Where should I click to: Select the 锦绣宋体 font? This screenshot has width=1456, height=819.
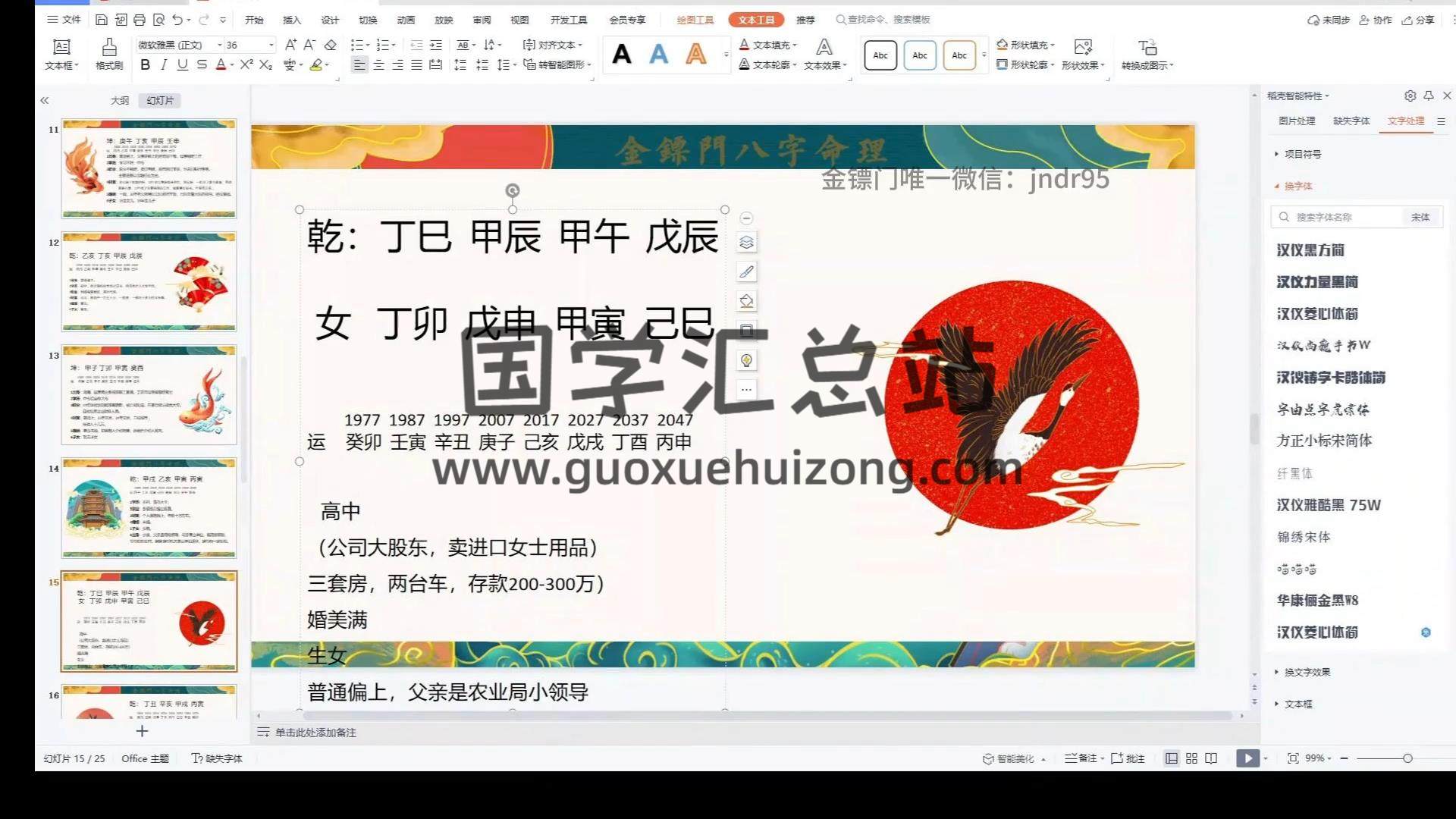click(1304, 537)
